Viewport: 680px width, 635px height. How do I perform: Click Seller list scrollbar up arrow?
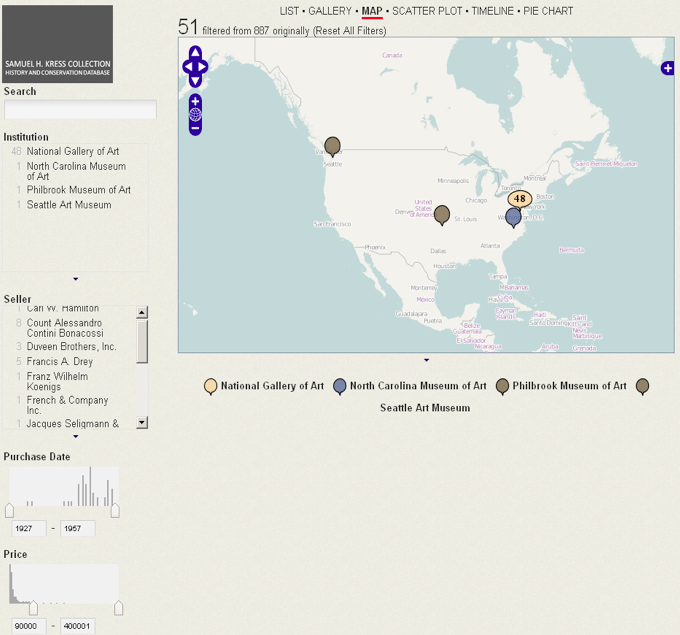point(142,312)
